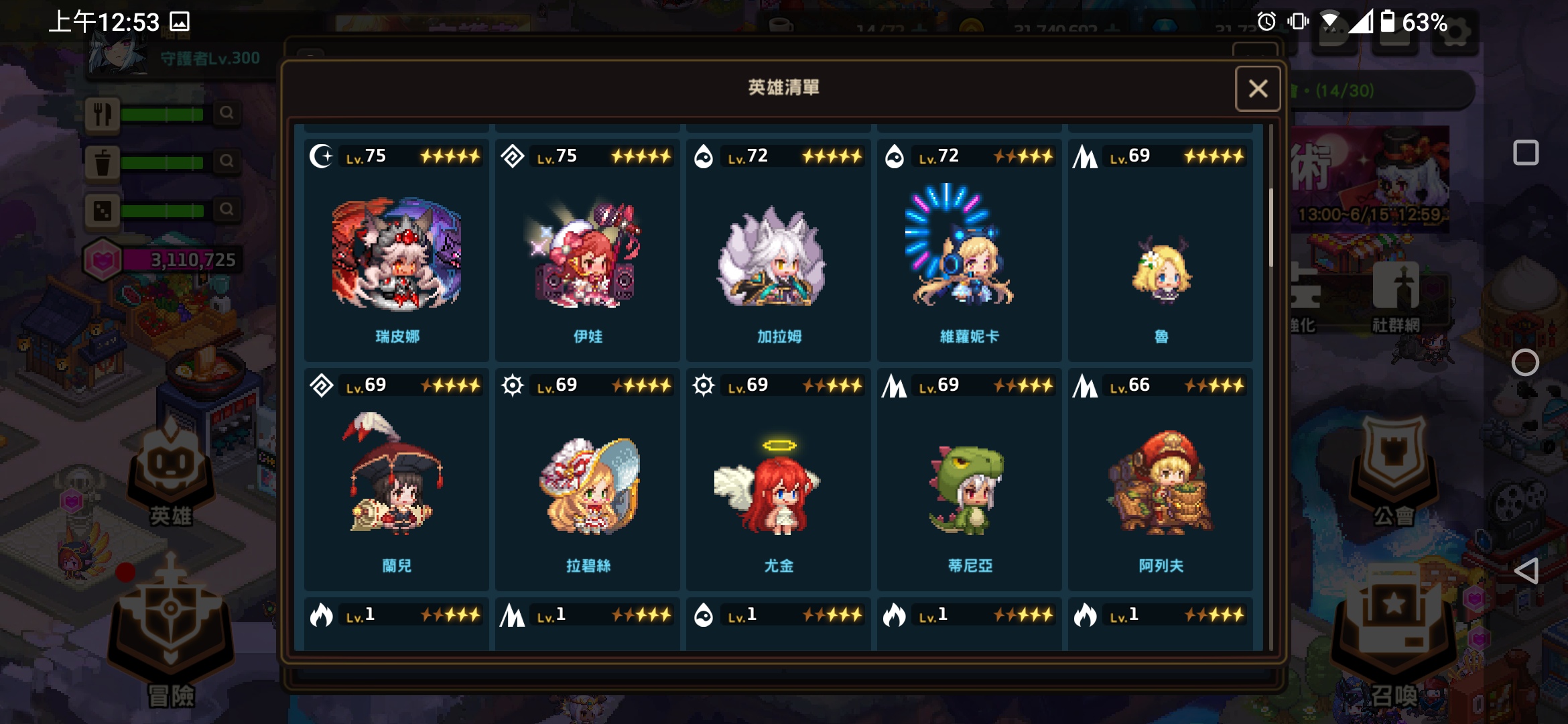Select hero 拉碧絲 with parasol
Viewport: 1568px width, 724px height.
(x=588, y=480)
